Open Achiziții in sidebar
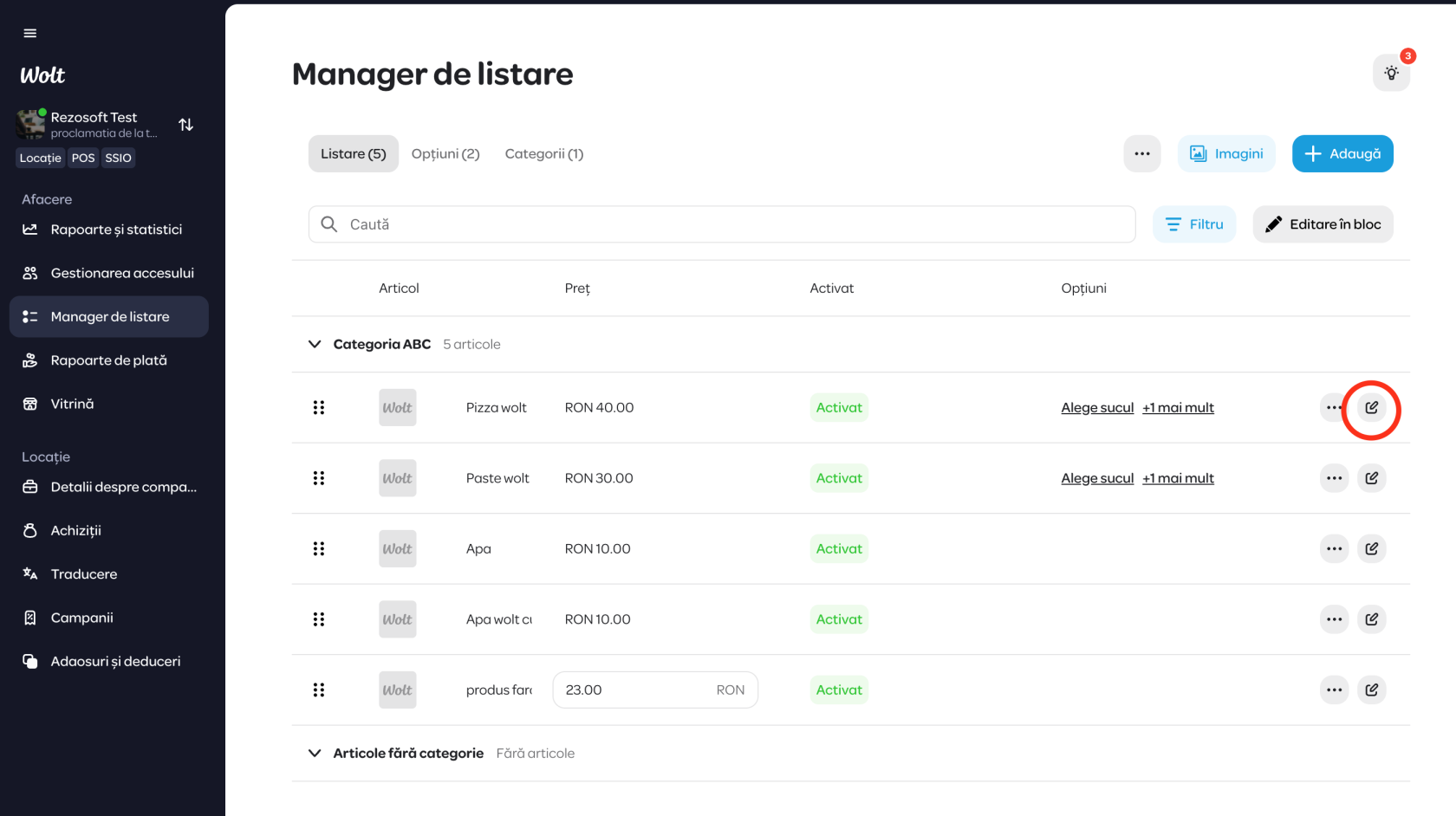The image size is (1456, 816). pyautogui.click(x=109, y=530)
